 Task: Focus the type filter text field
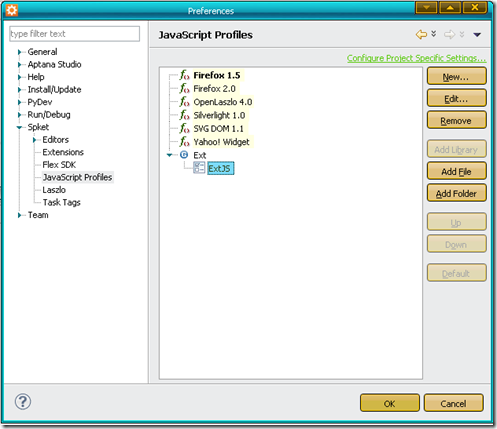point(75,34)
